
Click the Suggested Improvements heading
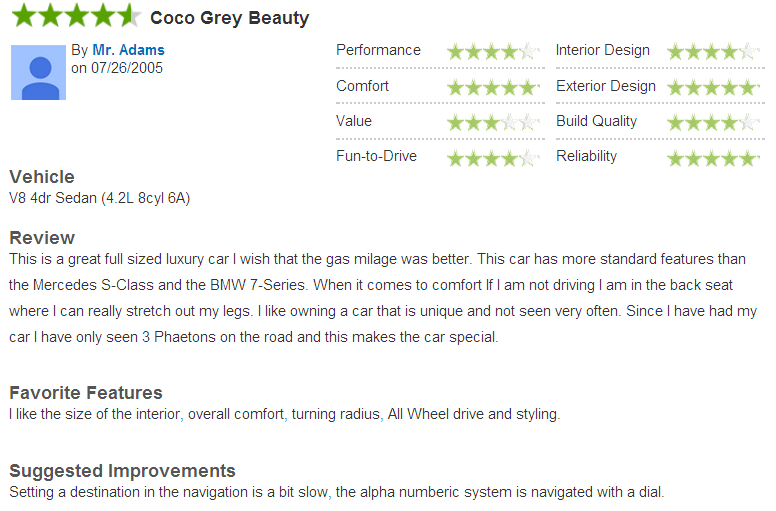click(122, 471)
